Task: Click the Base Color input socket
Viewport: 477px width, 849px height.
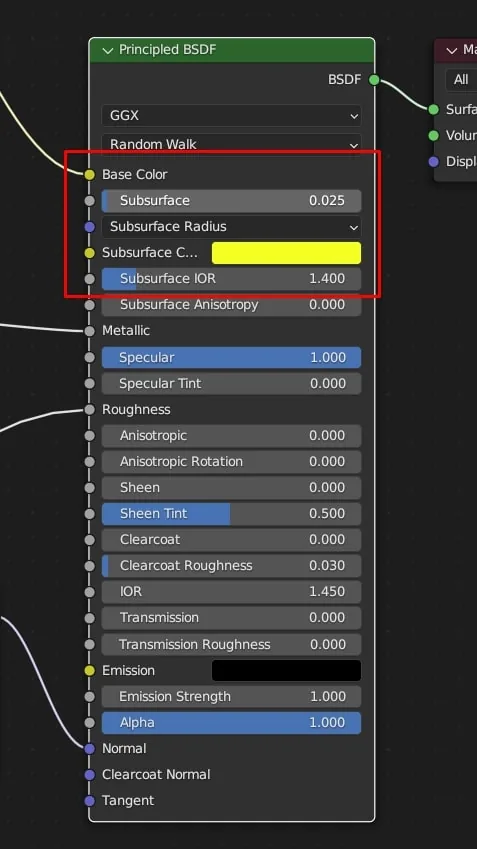Action: [89, 174]
